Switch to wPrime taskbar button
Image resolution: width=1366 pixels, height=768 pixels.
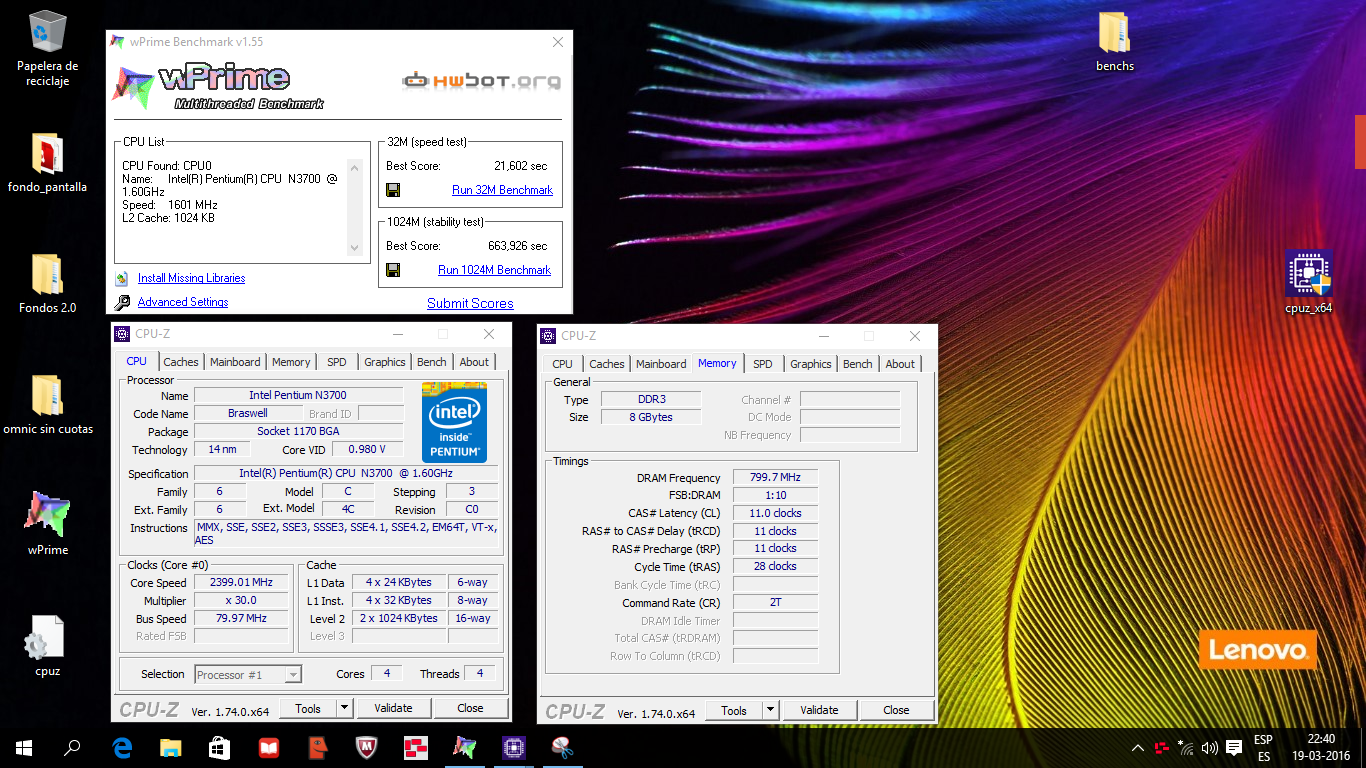(465, 747)
